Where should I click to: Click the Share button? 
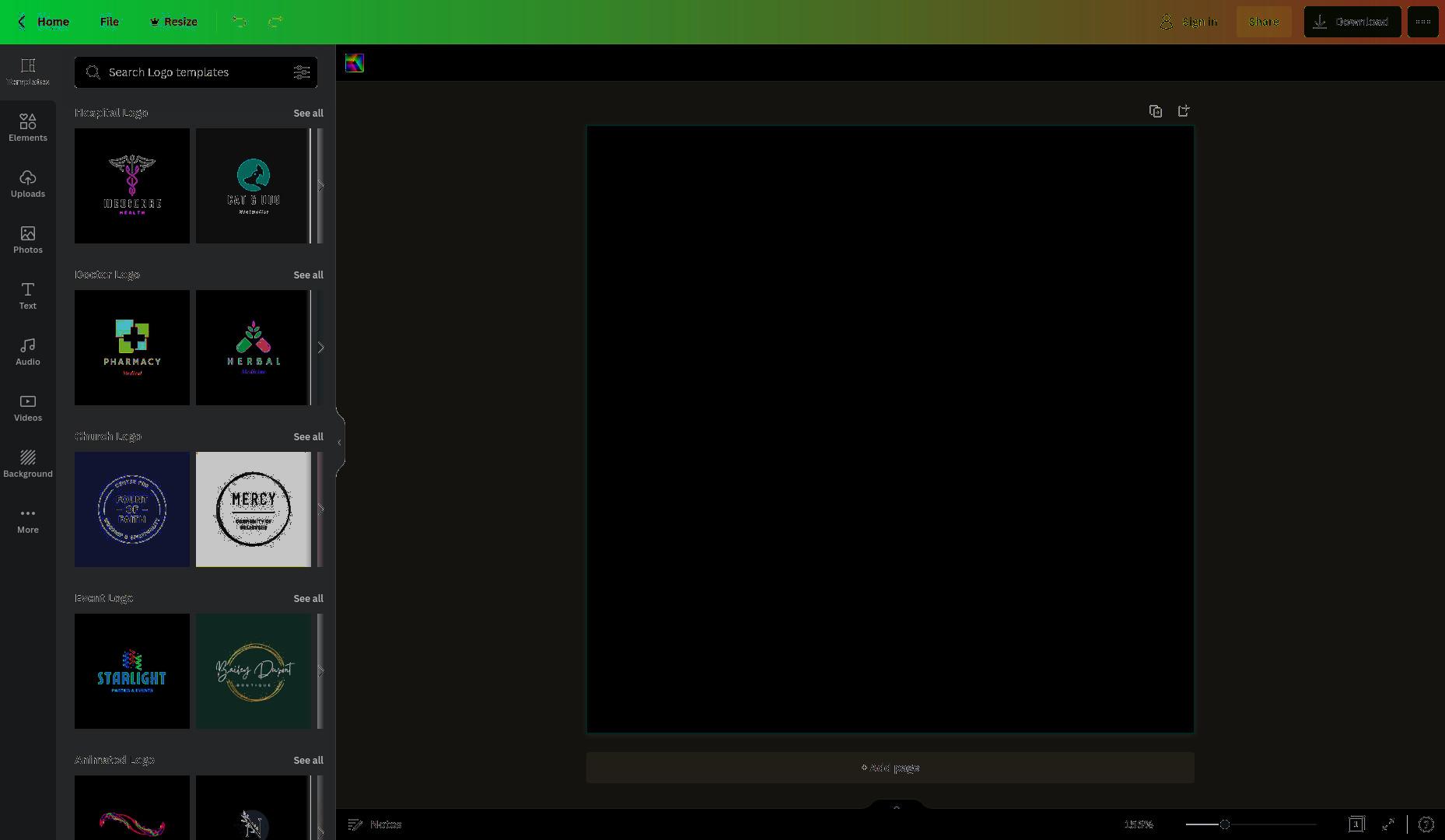coord(1264,22)
